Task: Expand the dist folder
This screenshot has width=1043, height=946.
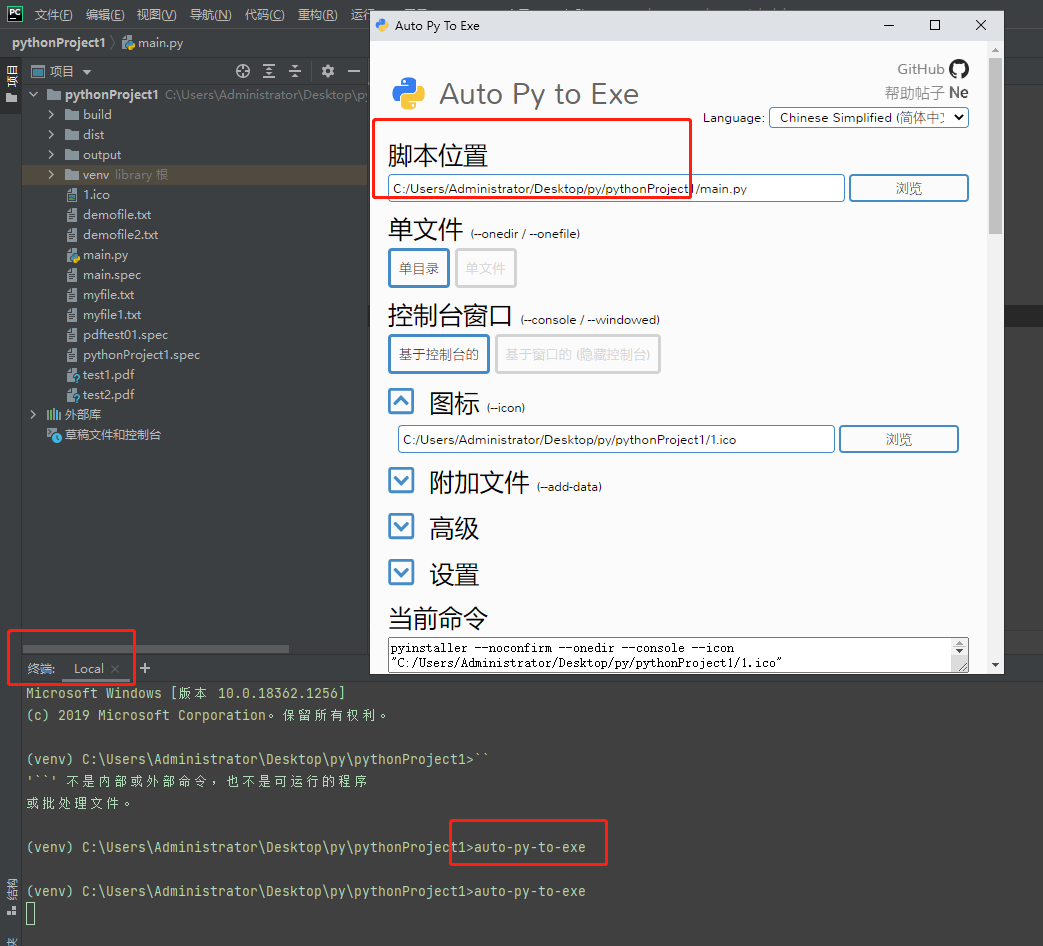Action: pyautogui.click(x=51, y=134)
